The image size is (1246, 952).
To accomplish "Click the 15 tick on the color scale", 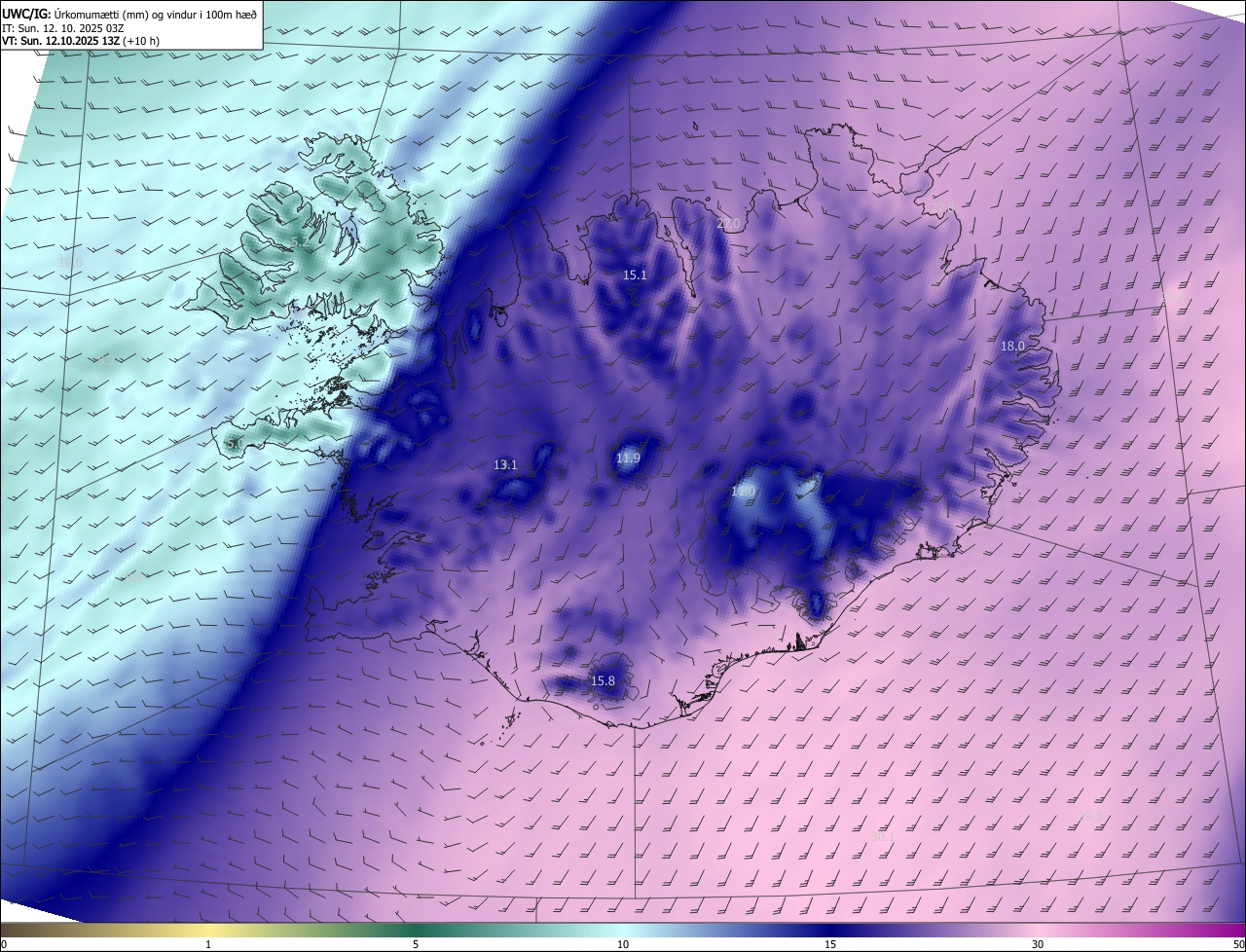I will tap(830, 944).
